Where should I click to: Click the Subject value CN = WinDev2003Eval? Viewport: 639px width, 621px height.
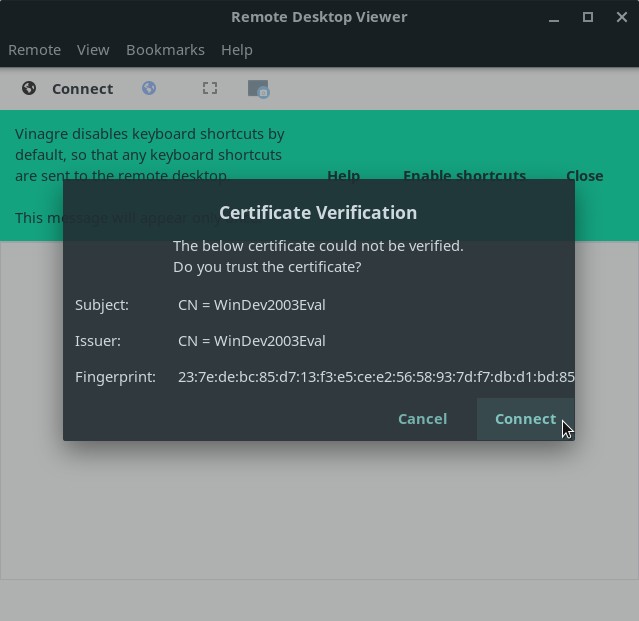252,305
